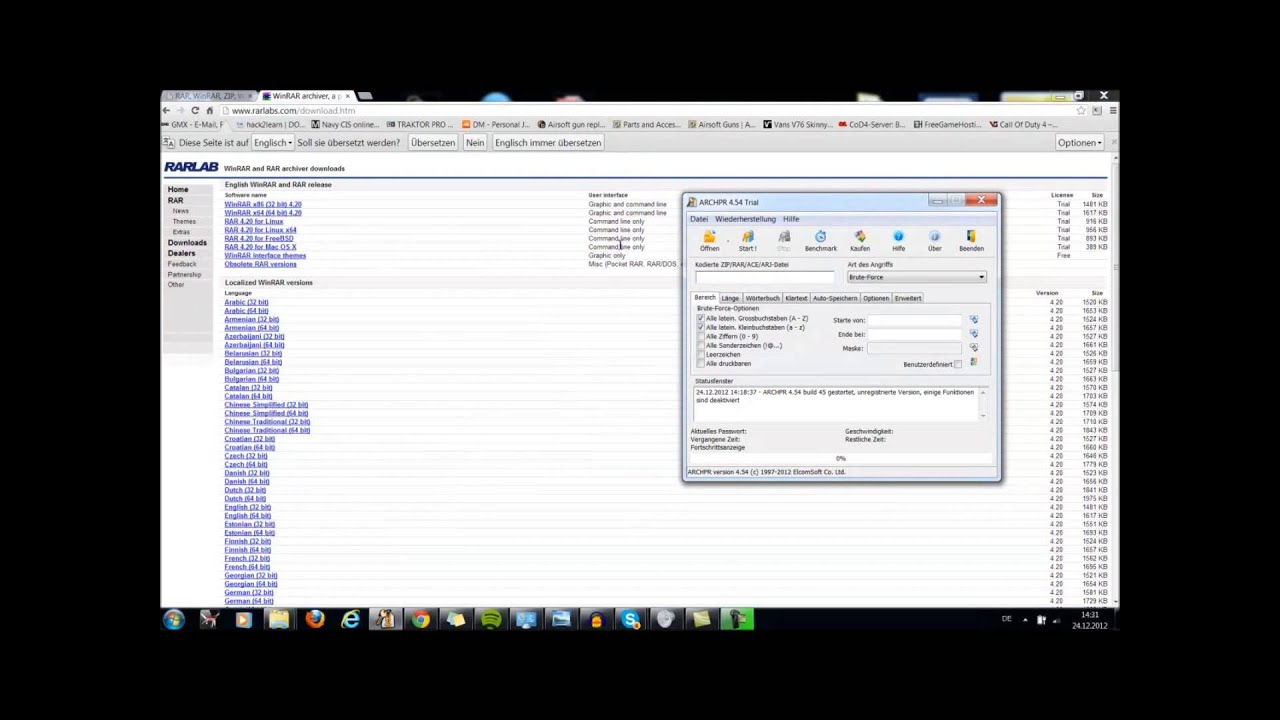
Task: Switch to the Erweitert tab
Action: coord(908,298)
